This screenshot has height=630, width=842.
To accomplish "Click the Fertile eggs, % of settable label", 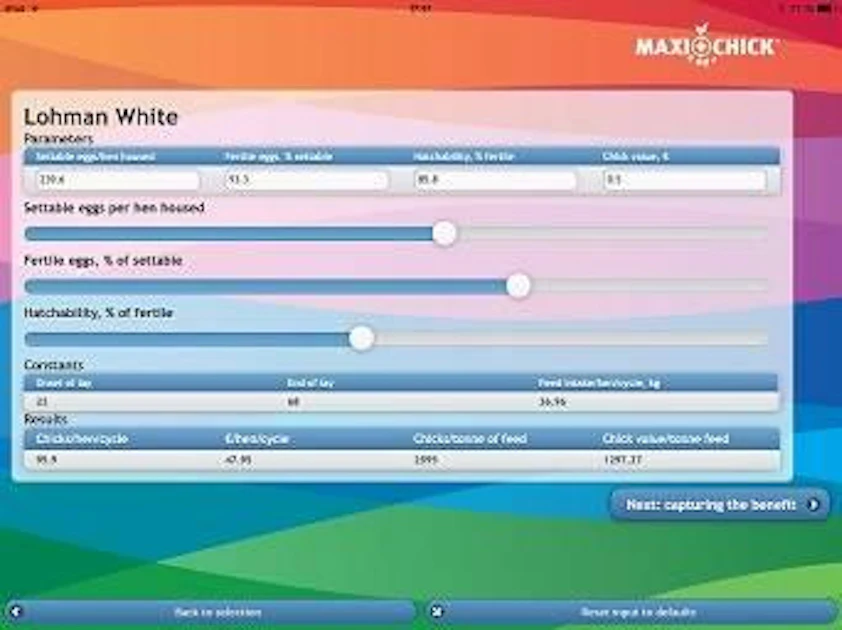I will pos(103,260).
